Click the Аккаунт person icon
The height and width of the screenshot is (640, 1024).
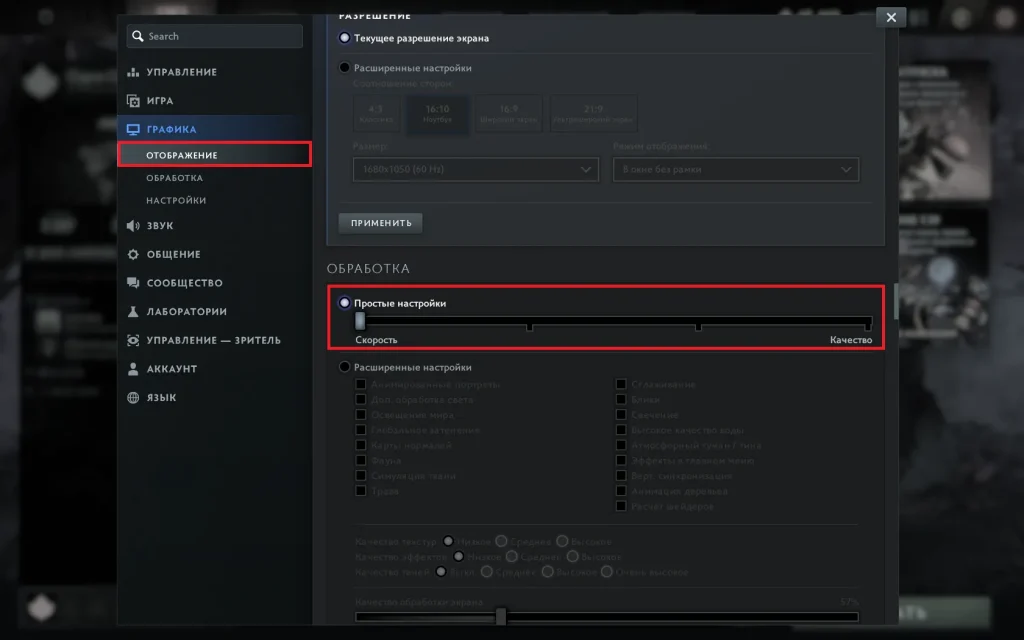coord(133,369)
